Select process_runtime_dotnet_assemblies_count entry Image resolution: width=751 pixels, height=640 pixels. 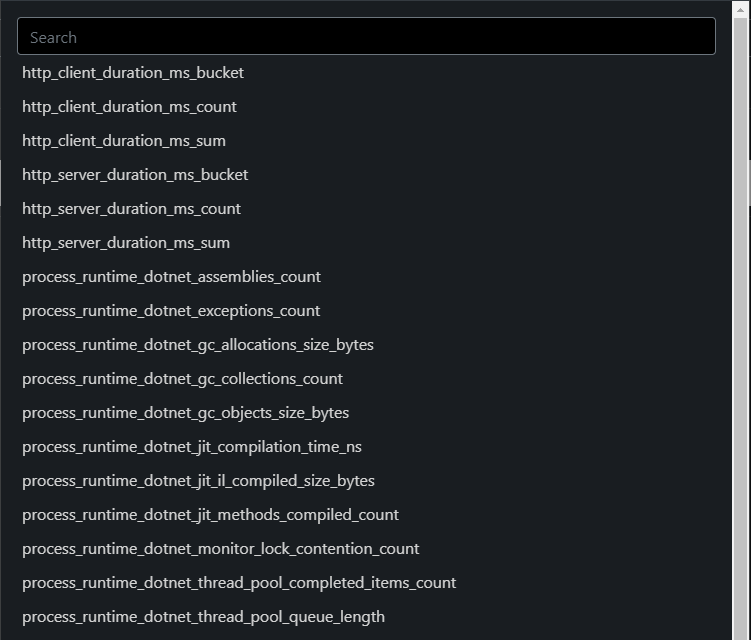tap(171, 277)
